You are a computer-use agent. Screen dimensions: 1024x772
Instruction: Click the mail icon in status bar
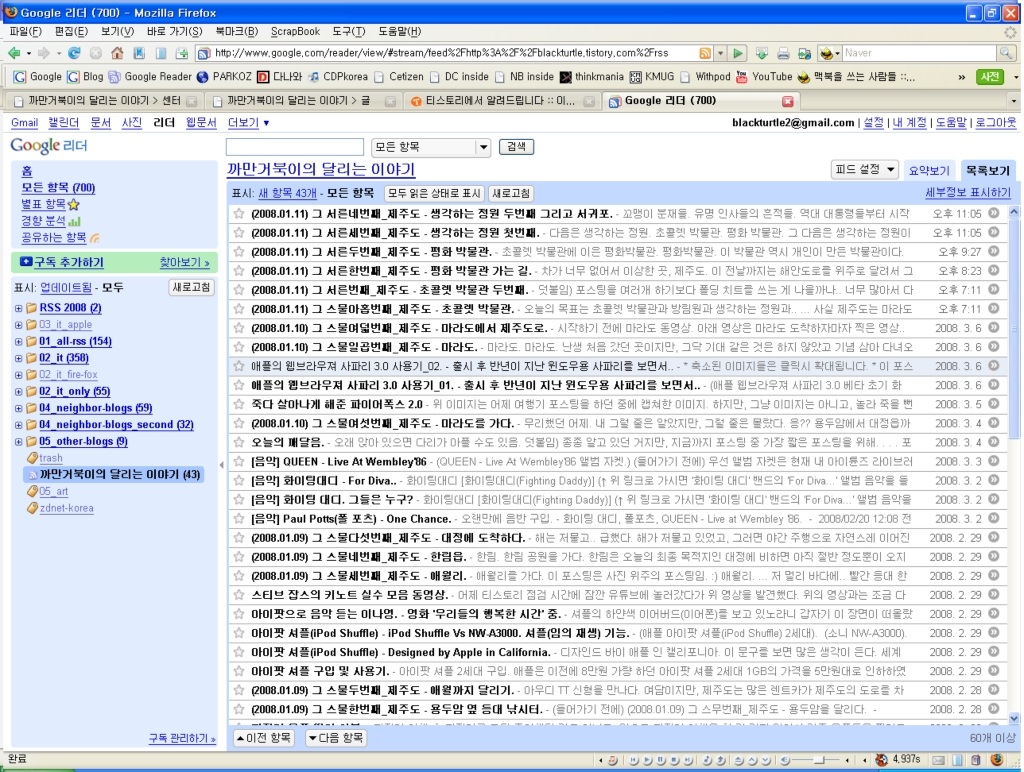click(938, 760)
